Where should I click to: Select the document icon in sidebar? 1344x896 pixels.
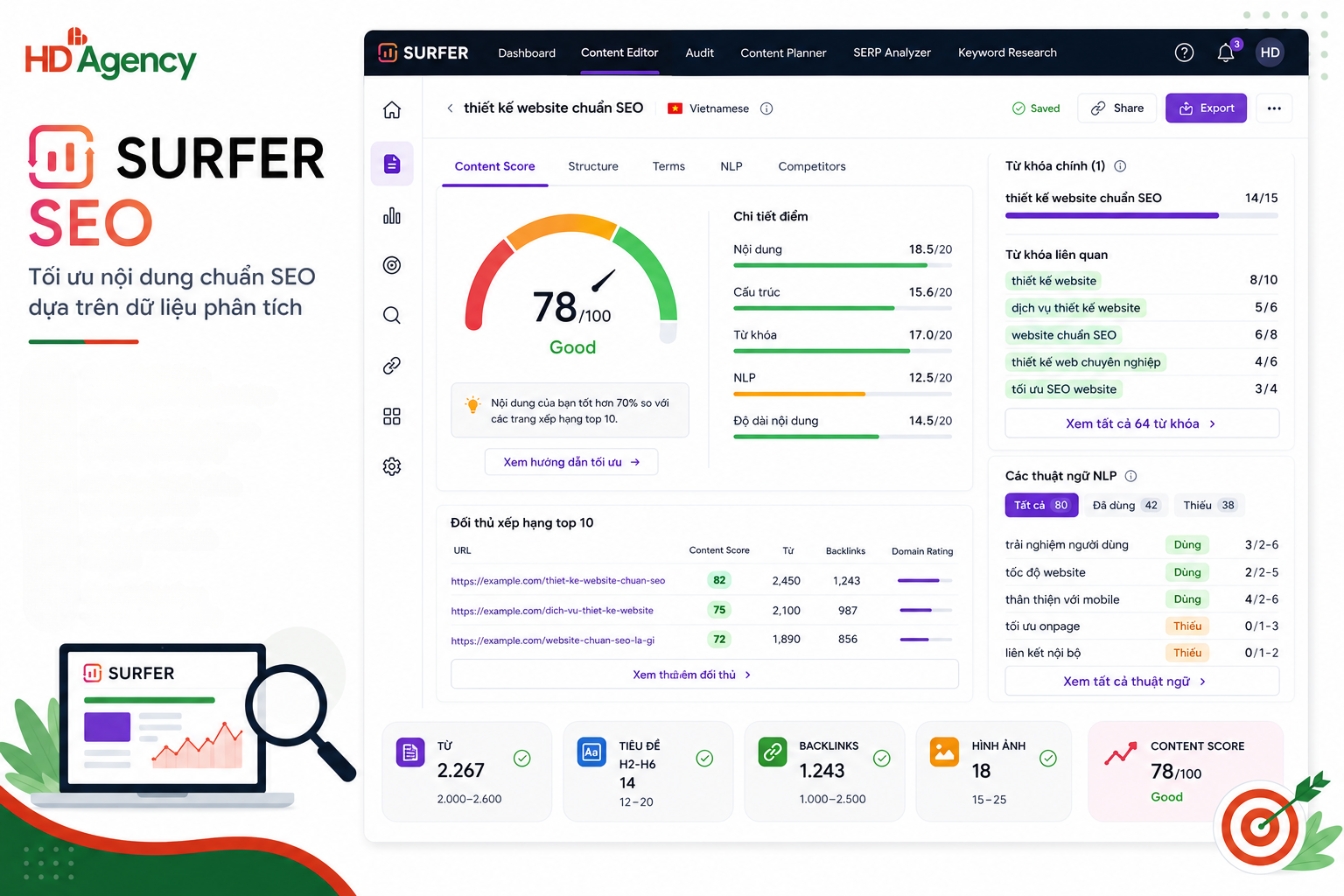392,164
